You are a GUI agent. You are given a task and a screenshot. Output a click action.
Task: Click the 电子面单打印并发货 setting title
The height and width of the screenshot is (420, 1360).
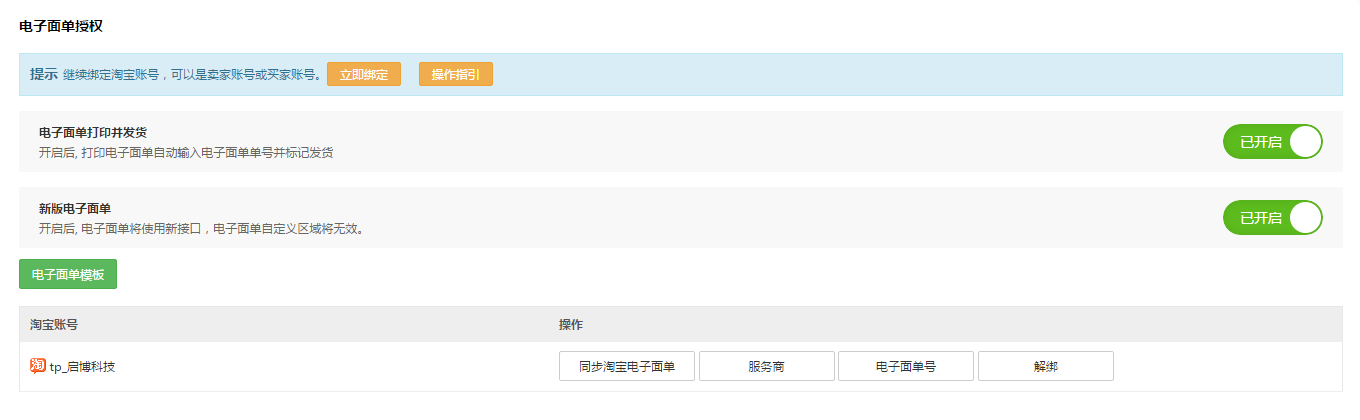93,133
